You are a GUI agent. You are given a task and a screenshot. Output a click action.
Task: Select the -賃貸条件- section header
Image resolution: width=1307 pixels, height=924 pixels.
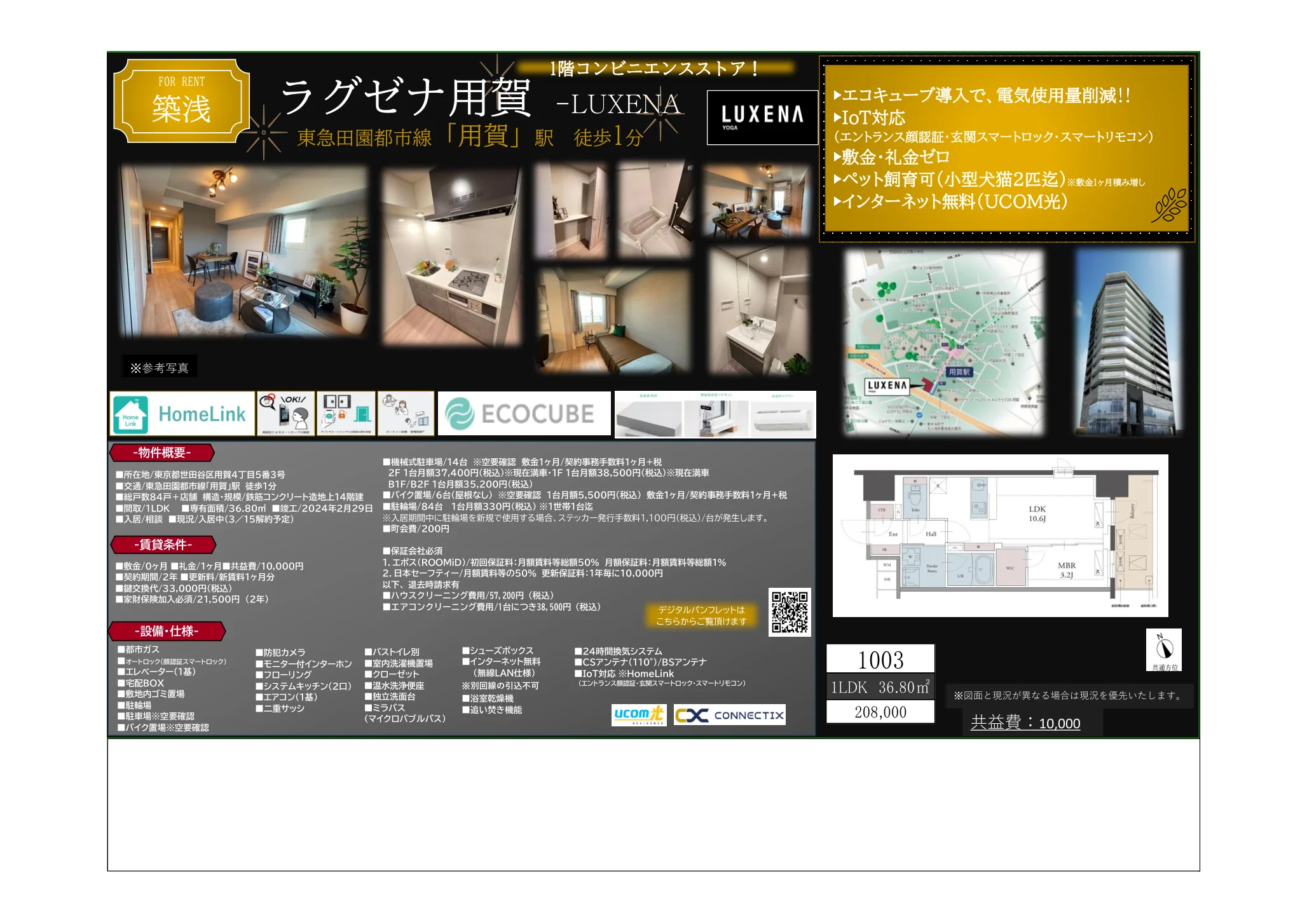[x=163, y=545]
